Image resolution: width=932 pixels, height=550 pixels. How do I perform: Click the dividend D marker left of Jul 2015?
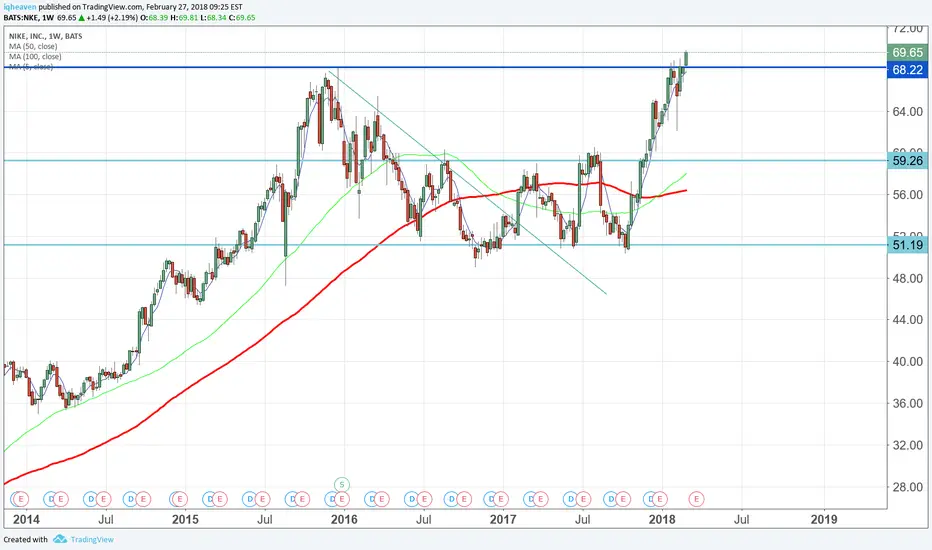pyautogui.click(x=250, y=499)
